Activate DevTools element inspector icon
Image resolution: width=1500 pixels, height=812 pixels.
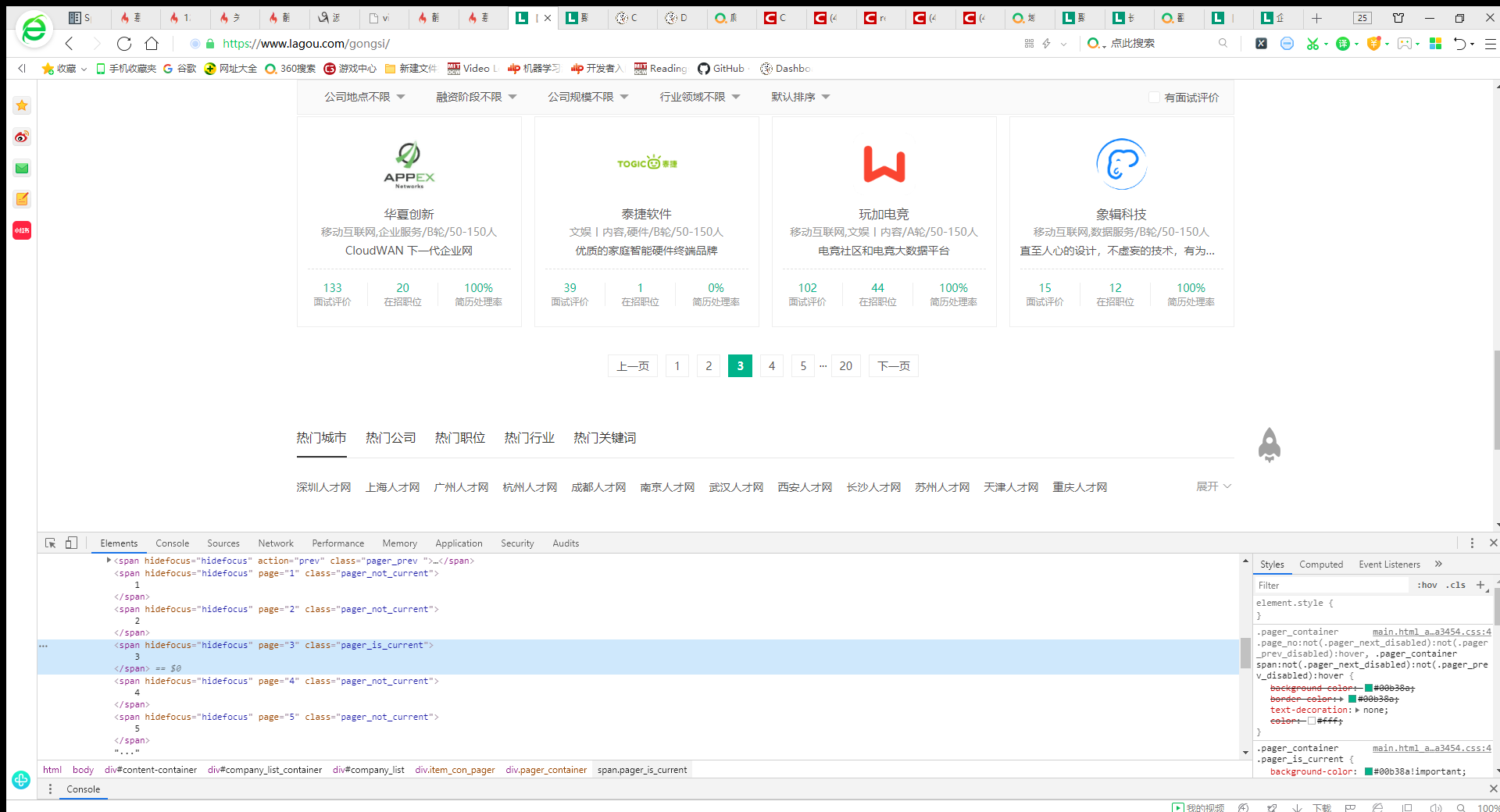click(51, 543)
